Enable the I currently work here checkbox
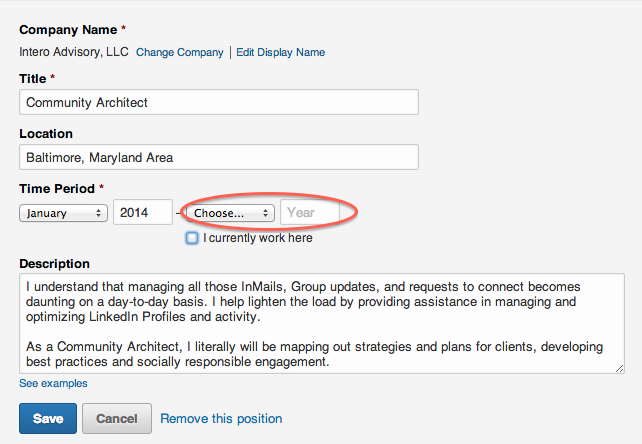 (x=192, y=238)
